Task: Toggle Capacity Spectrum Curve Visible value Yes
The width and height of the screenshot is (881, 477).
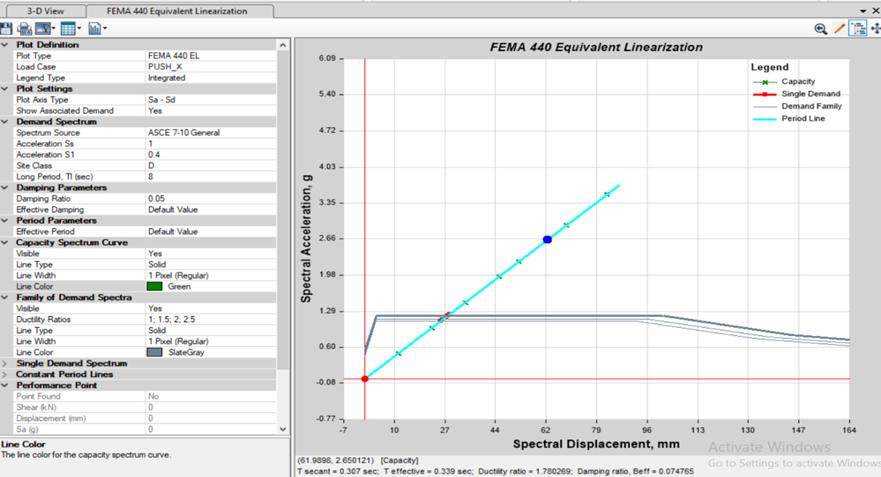Action: [211, 253]
